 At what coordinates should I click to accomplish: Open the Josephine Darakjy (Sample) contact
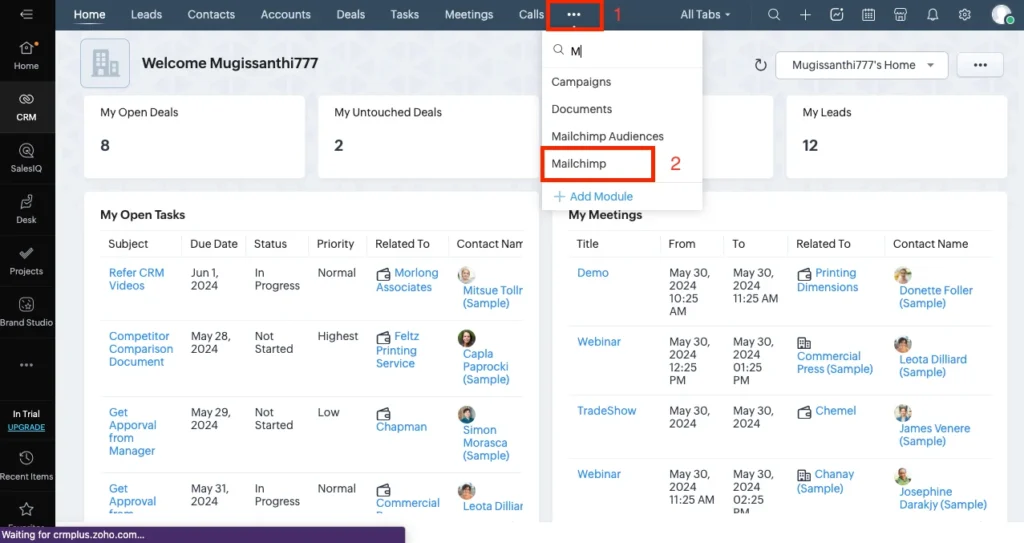(x=942, y=498)
